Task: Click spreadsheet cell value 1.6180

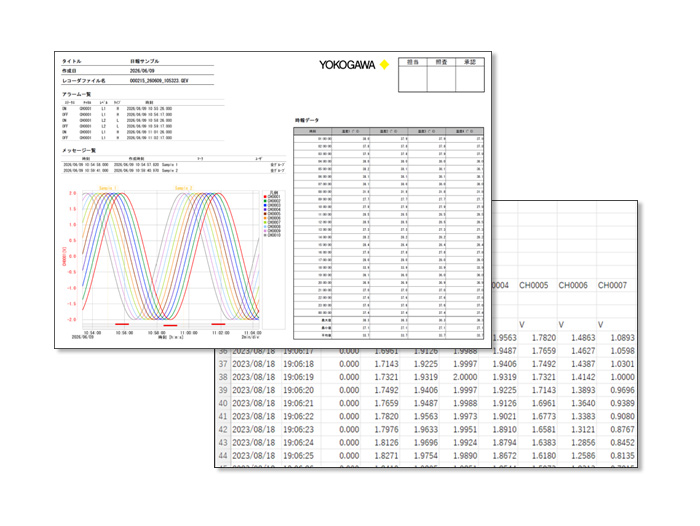Action: [x=544, y=456]
